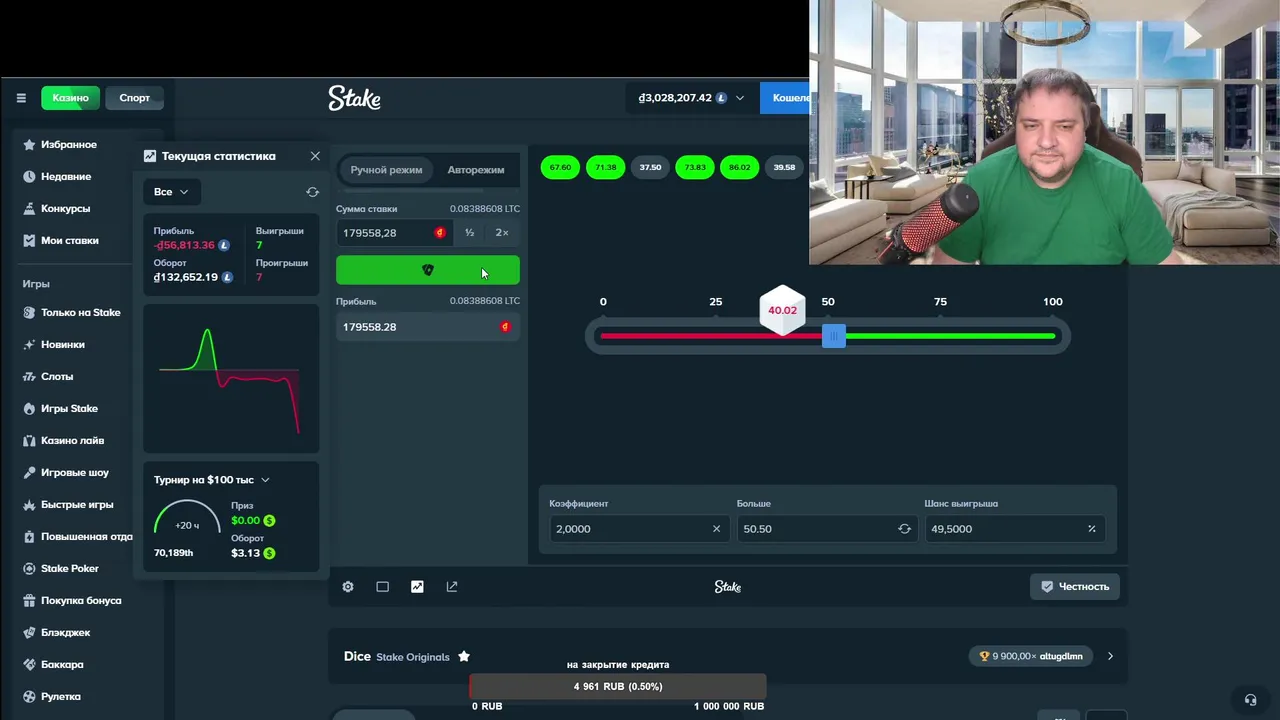Viewport: 1280px width, 720px height.
Task: Click the Игровые шоу icon
Action: tap(30, 473)
